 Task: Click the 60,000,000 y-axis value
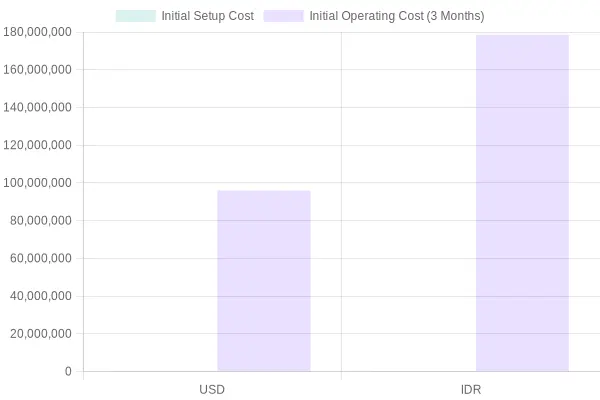click(41, 258)
